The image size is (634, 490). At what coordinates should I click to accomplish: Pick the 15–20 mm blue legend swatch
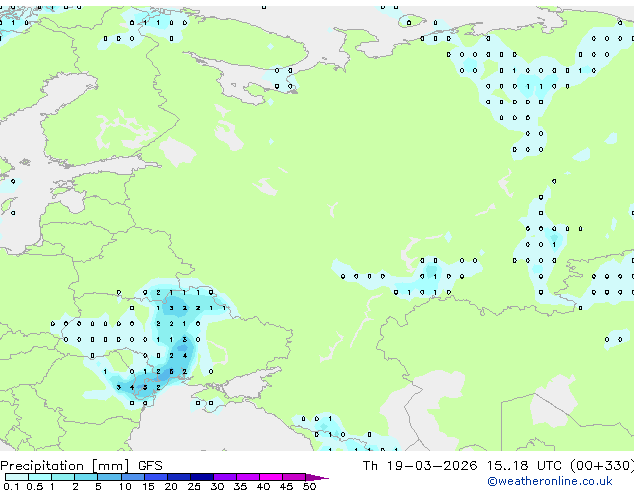(x=155, y=477)
